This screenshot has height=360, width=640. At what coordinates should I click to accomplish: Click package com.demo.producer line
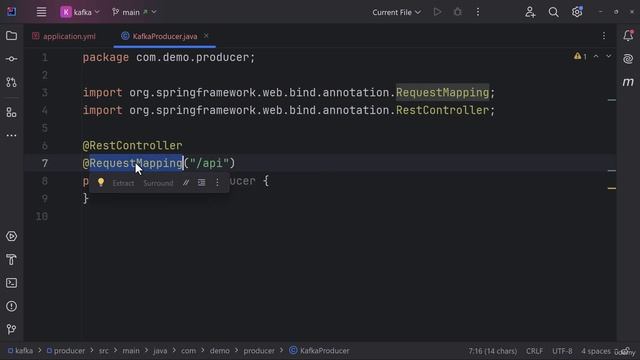point(169,58)
